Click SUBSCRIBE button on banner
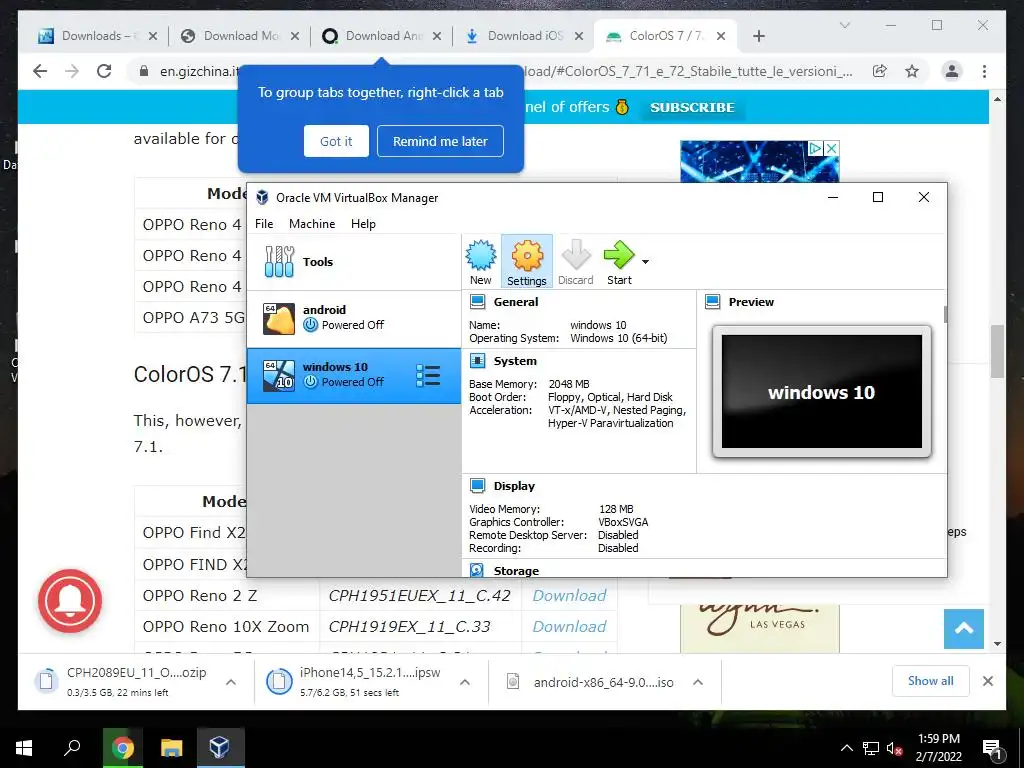This screenshot has width=1024, height=768. [692, 107]
